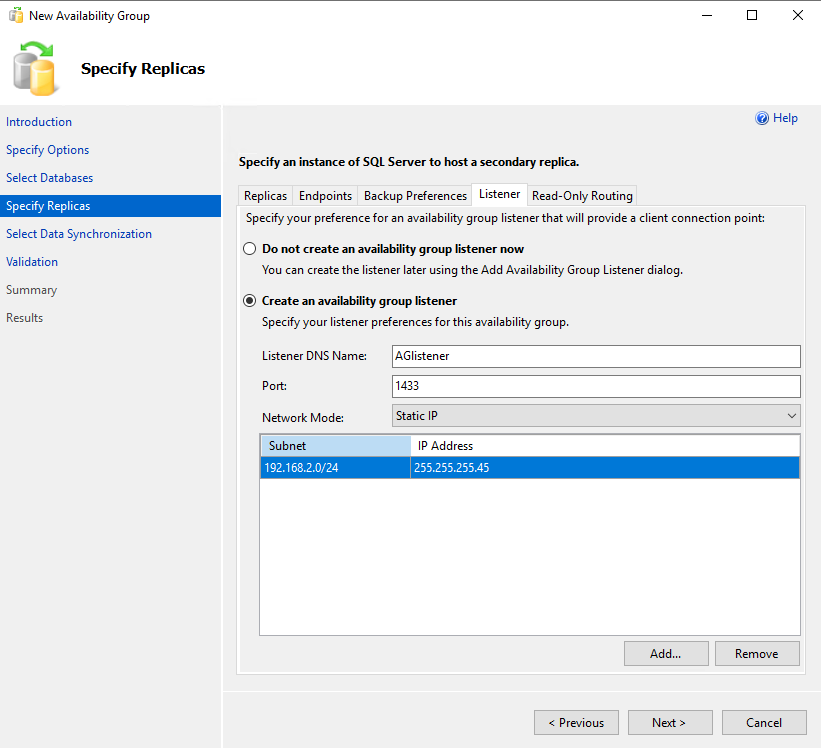Cancel the New Availability Group wizard

[x=764, y=722]
